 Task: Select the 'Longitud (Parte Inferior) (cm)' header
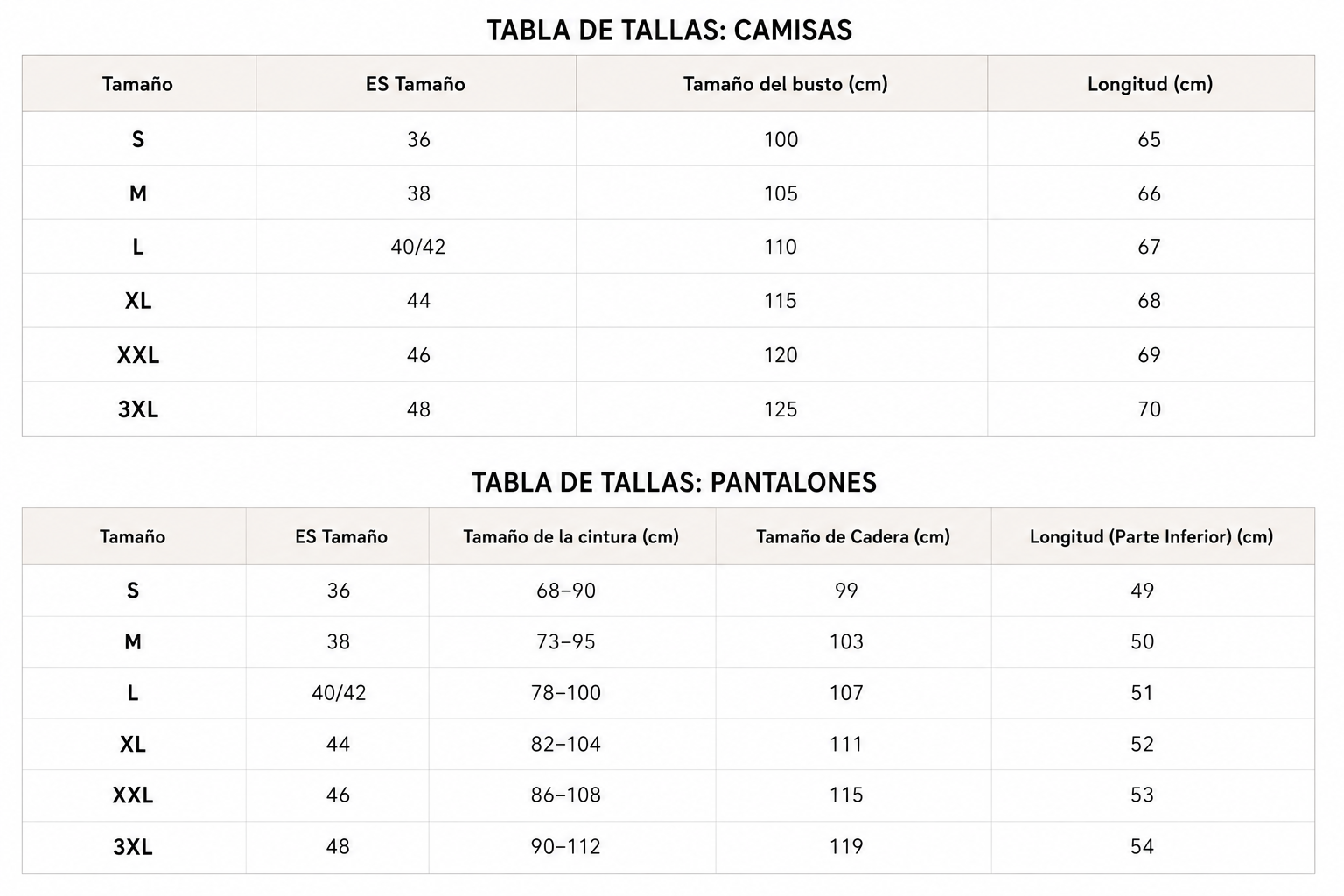click(x=1151, y=536)
